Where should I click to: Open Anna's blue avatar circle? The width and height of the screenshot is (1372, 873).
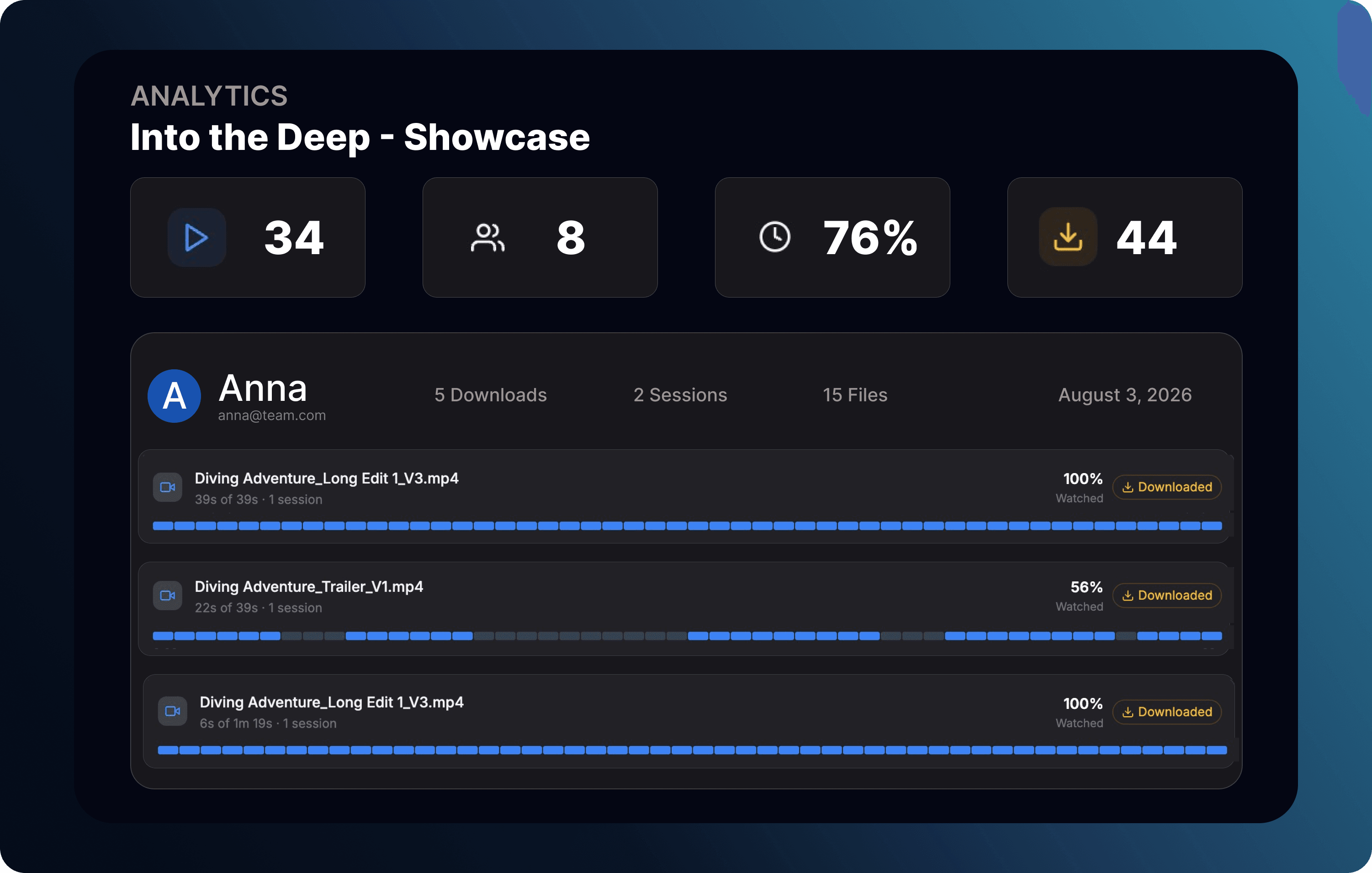point(174,395)
